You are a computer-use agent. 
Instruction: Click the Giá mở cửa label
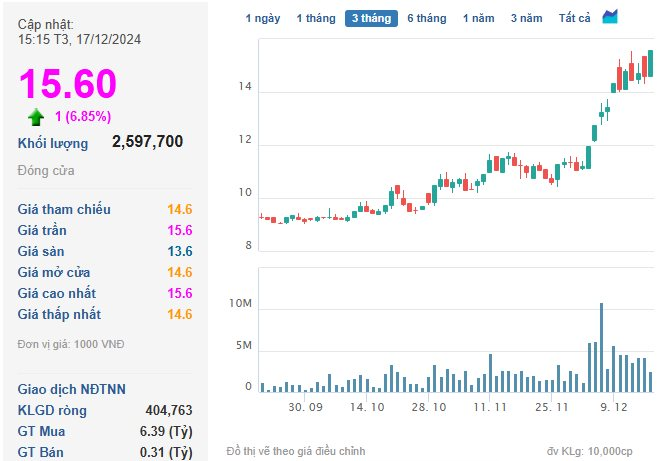tap(54, 272)
